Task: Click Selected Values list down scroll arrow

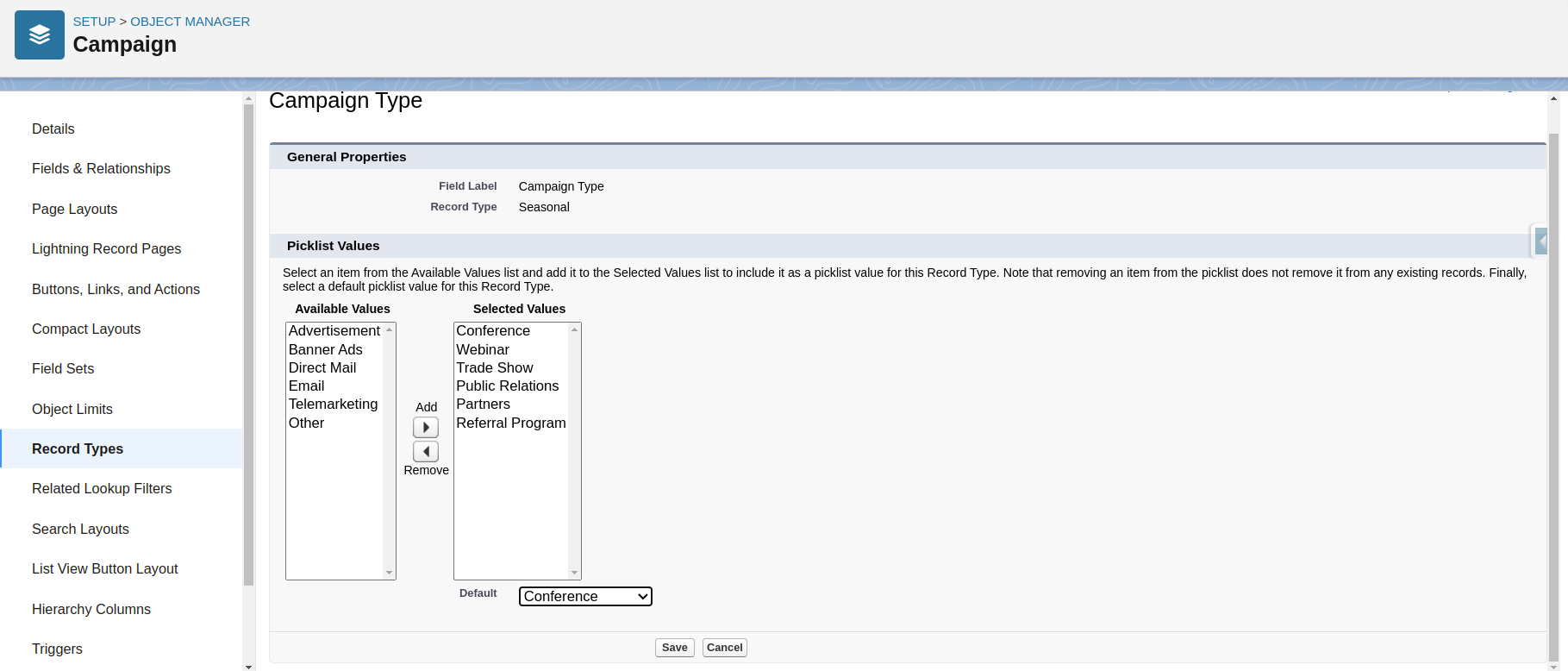Action: point(575,573)
